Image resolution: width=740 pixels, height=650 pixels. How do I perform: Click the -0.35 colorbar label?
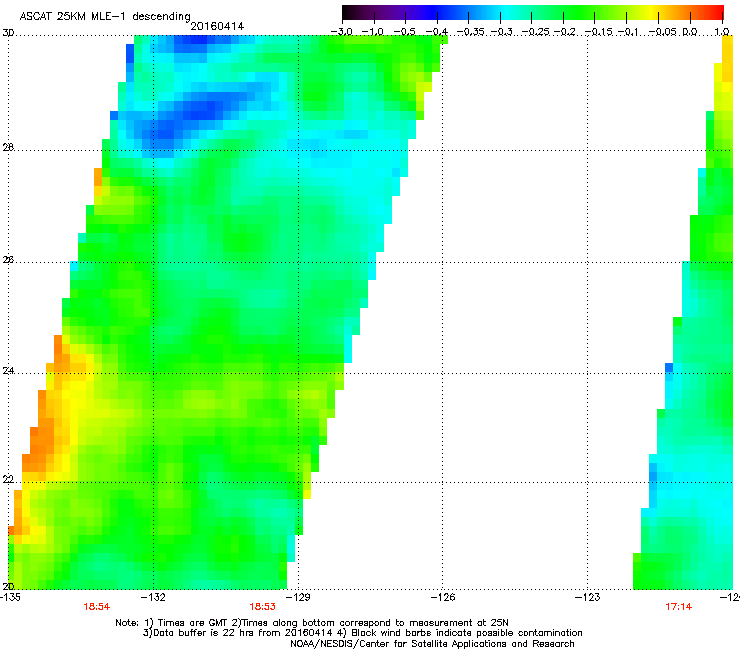(471, 32)
